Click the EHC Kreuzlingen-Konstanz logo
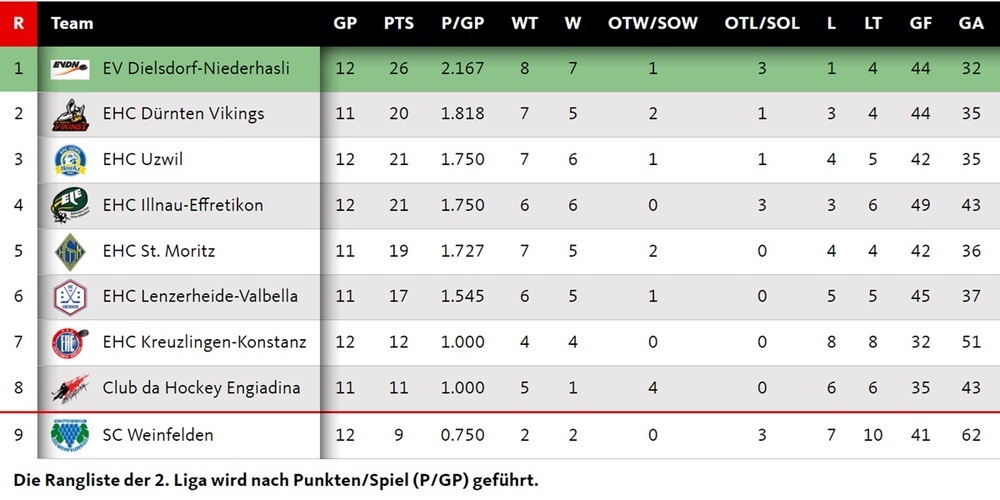 71,343
